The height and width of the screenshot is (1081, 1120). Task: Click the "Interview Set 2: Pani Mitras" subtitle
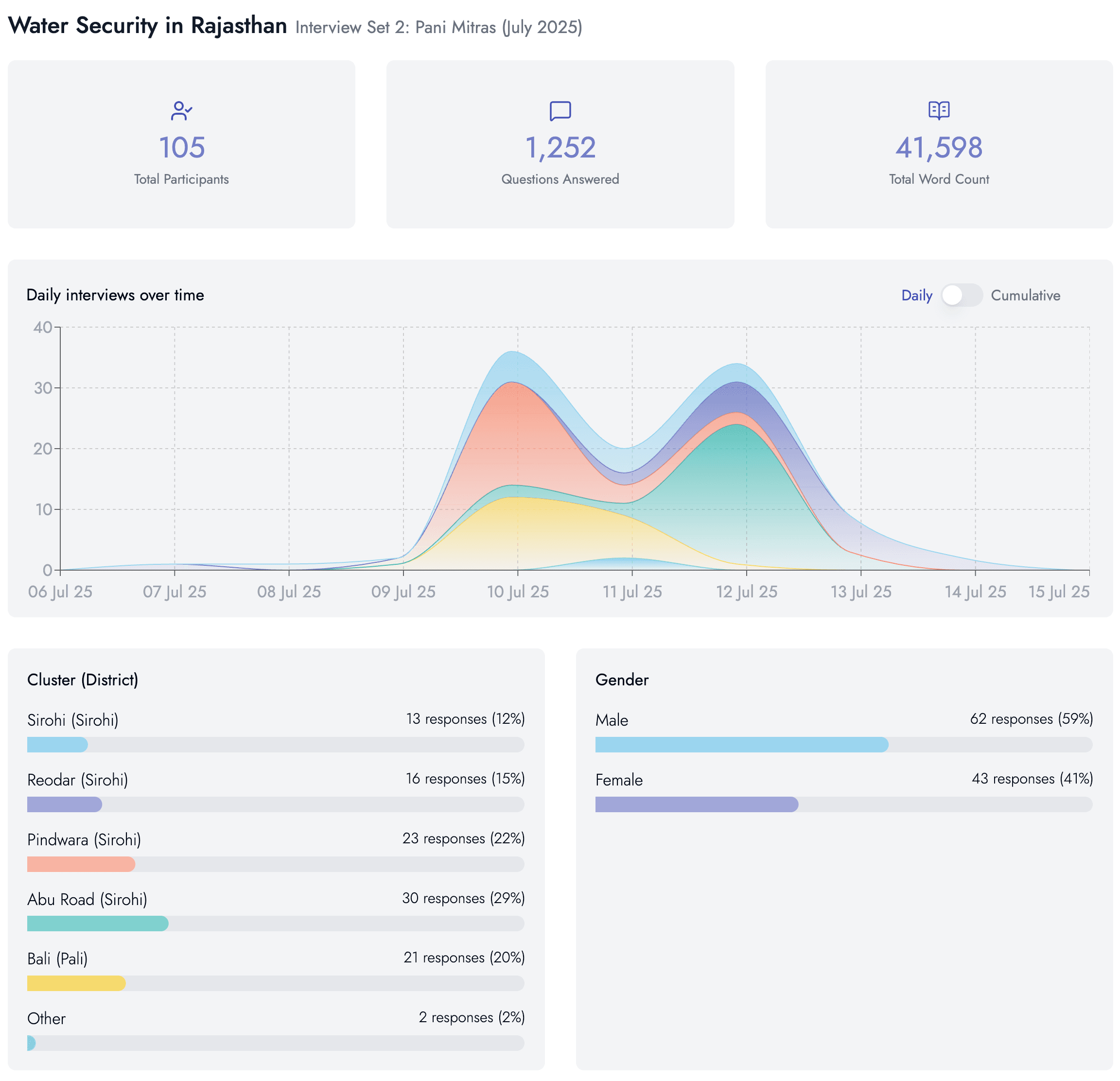(x=395, y=27)
